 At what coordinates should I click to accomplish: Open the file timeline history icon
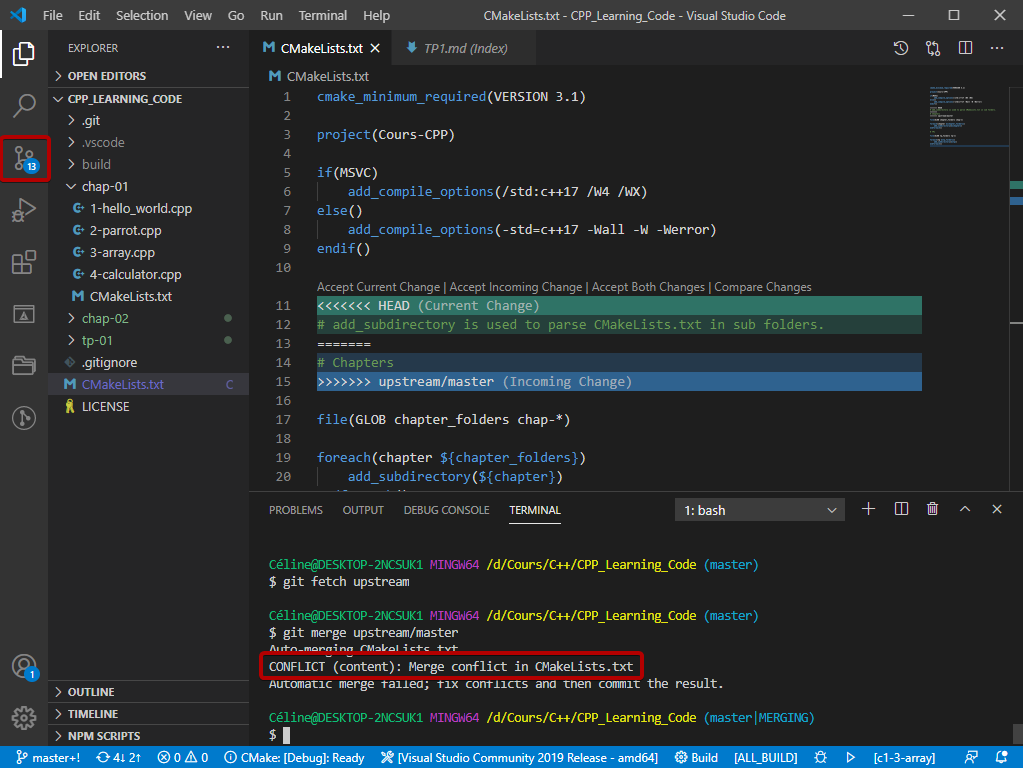click(901, 48)
